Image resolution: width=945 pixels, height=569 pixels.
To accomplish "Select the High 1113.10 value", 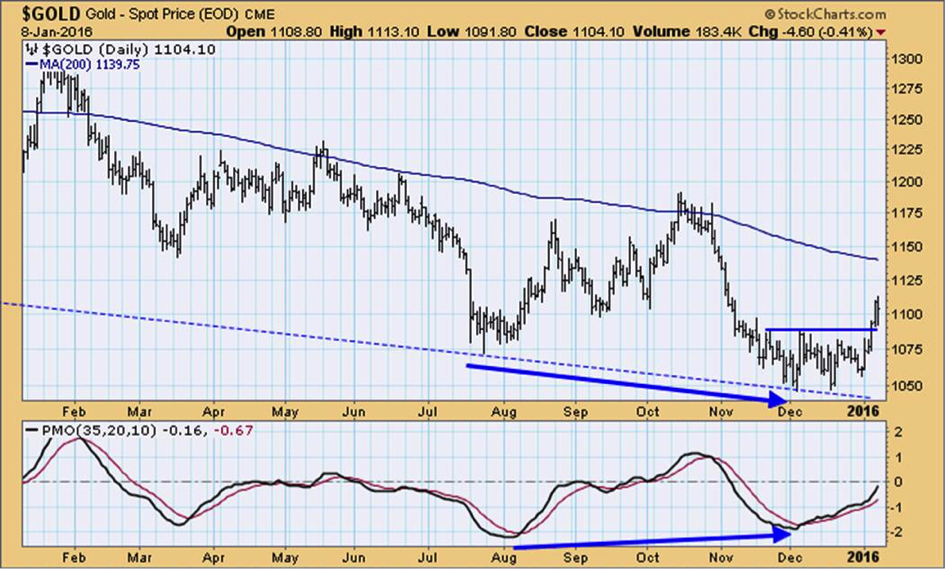I will click(x=374, y=32).
